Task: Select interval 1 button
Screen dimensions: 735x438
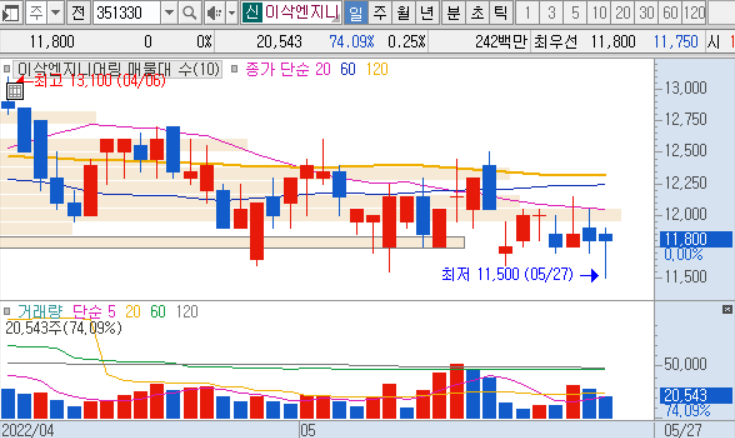Action: (527, 13)
